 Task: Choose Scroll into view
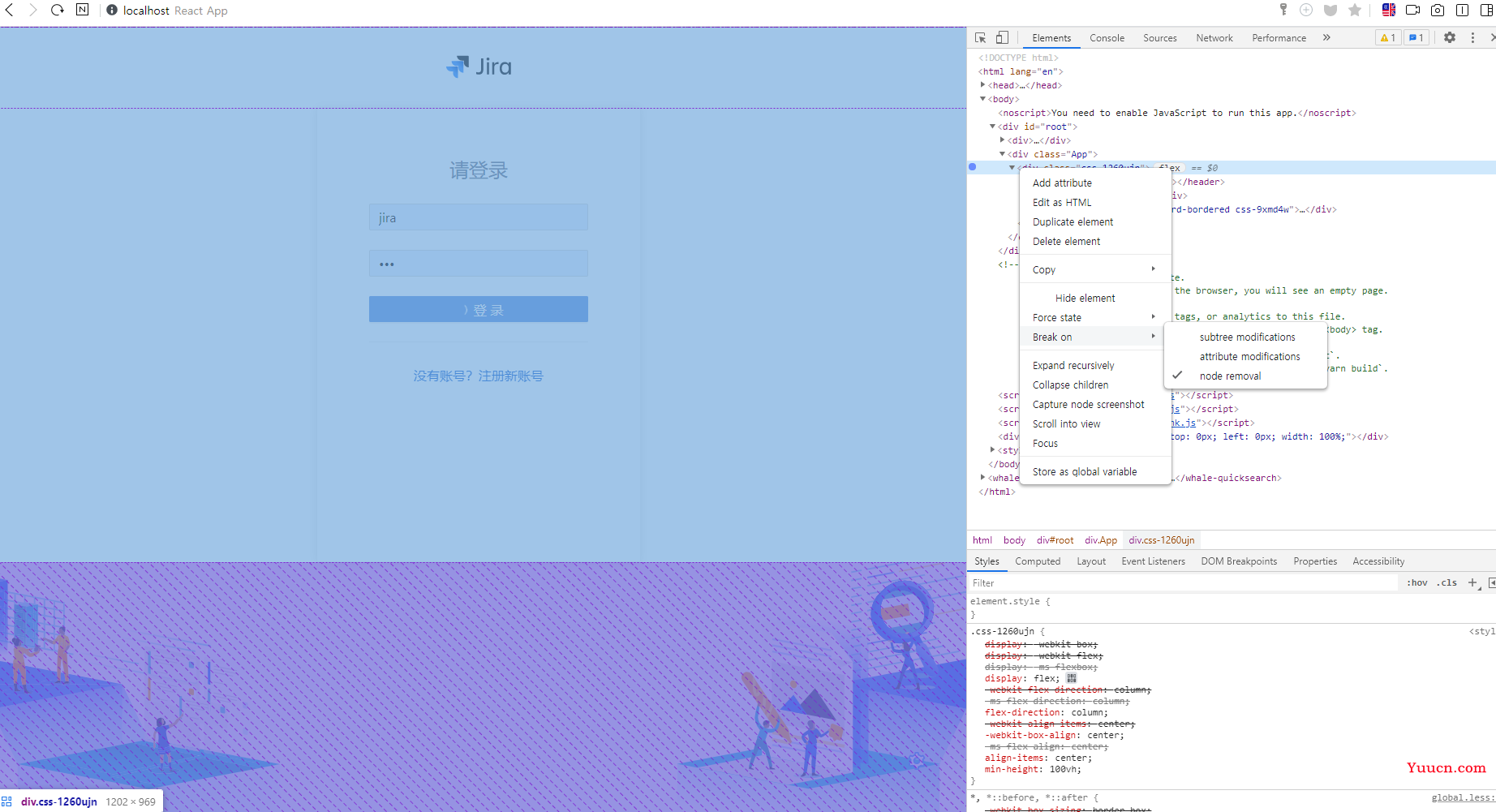pos(1095,423)
